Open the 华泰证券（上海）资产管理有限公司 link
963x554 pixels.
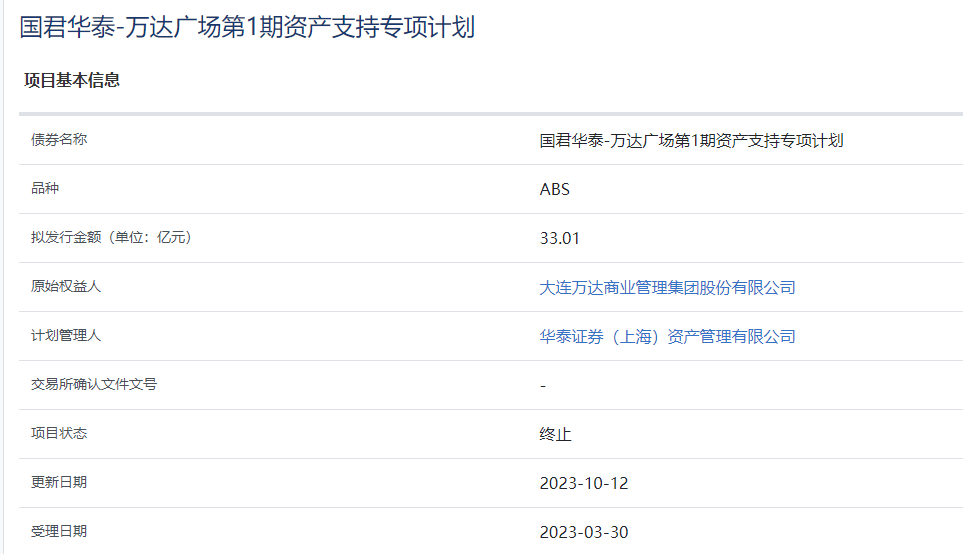(x=667, y=337)
